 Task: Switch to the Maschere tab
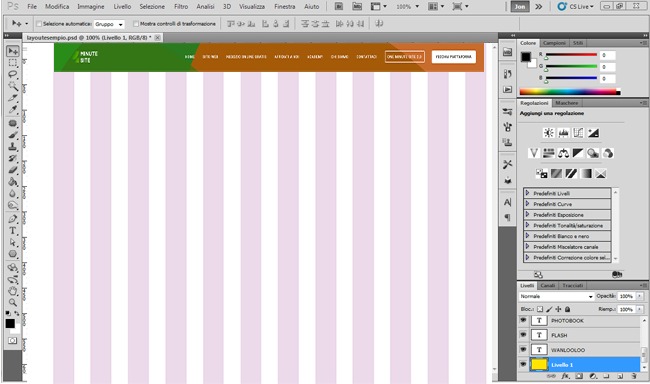point(566,103)
